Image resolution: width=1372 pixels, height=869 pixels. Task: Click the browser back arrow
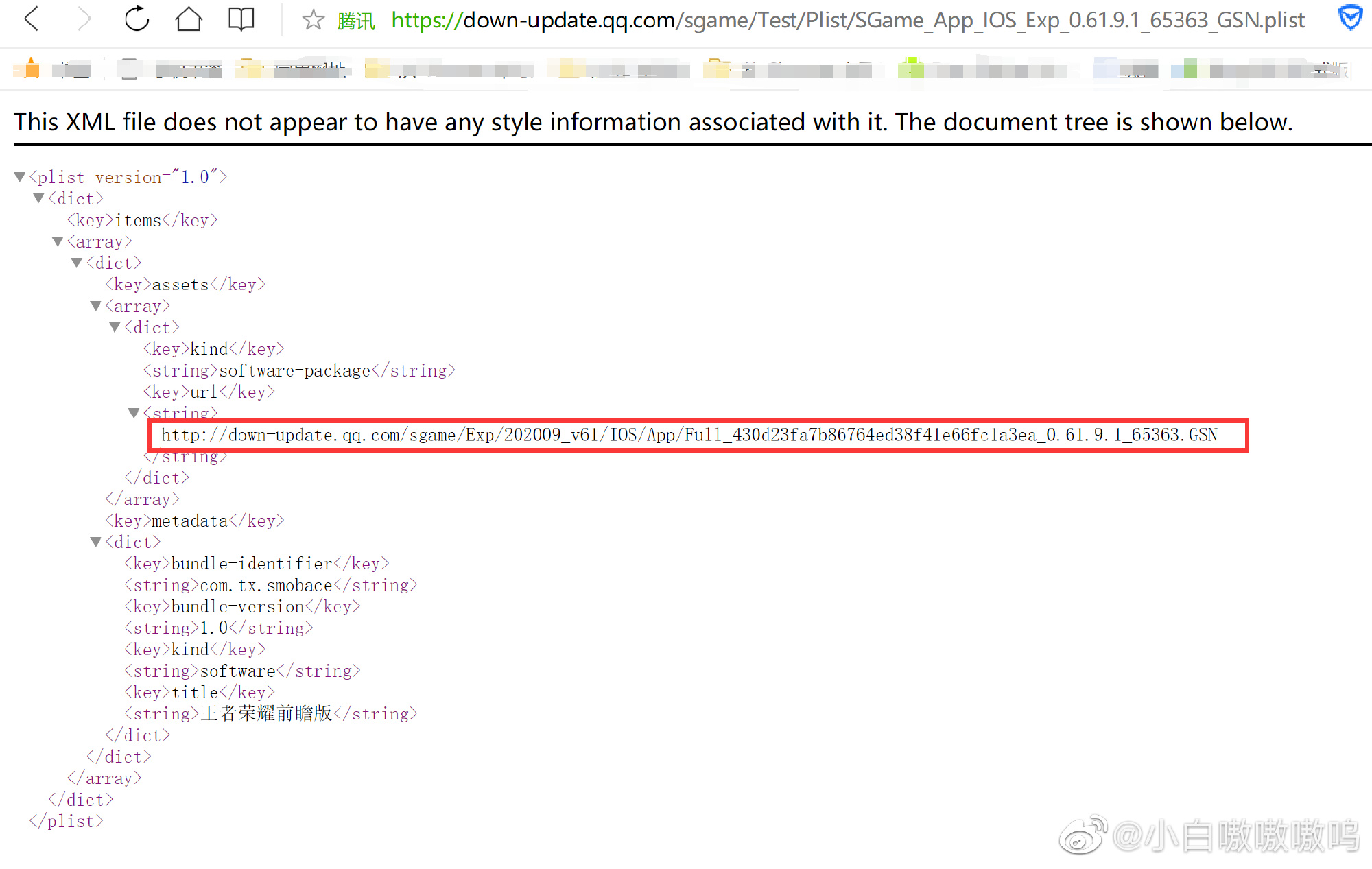(x=32, y=19)
